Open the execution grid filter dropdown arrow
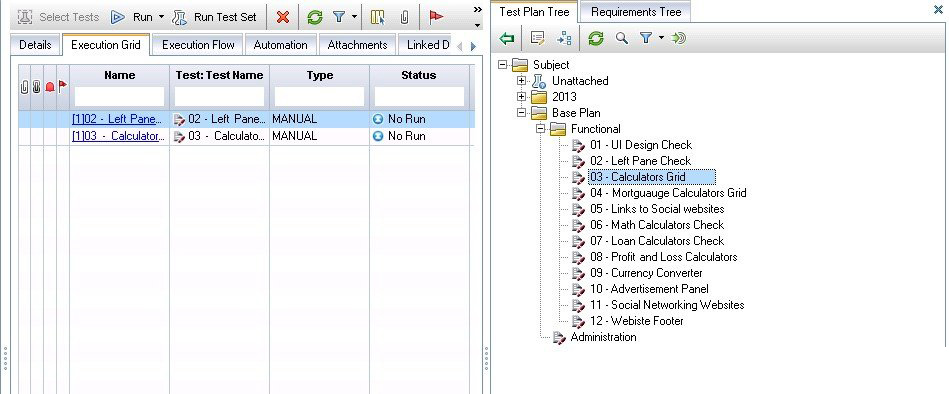 click(354, 17)
